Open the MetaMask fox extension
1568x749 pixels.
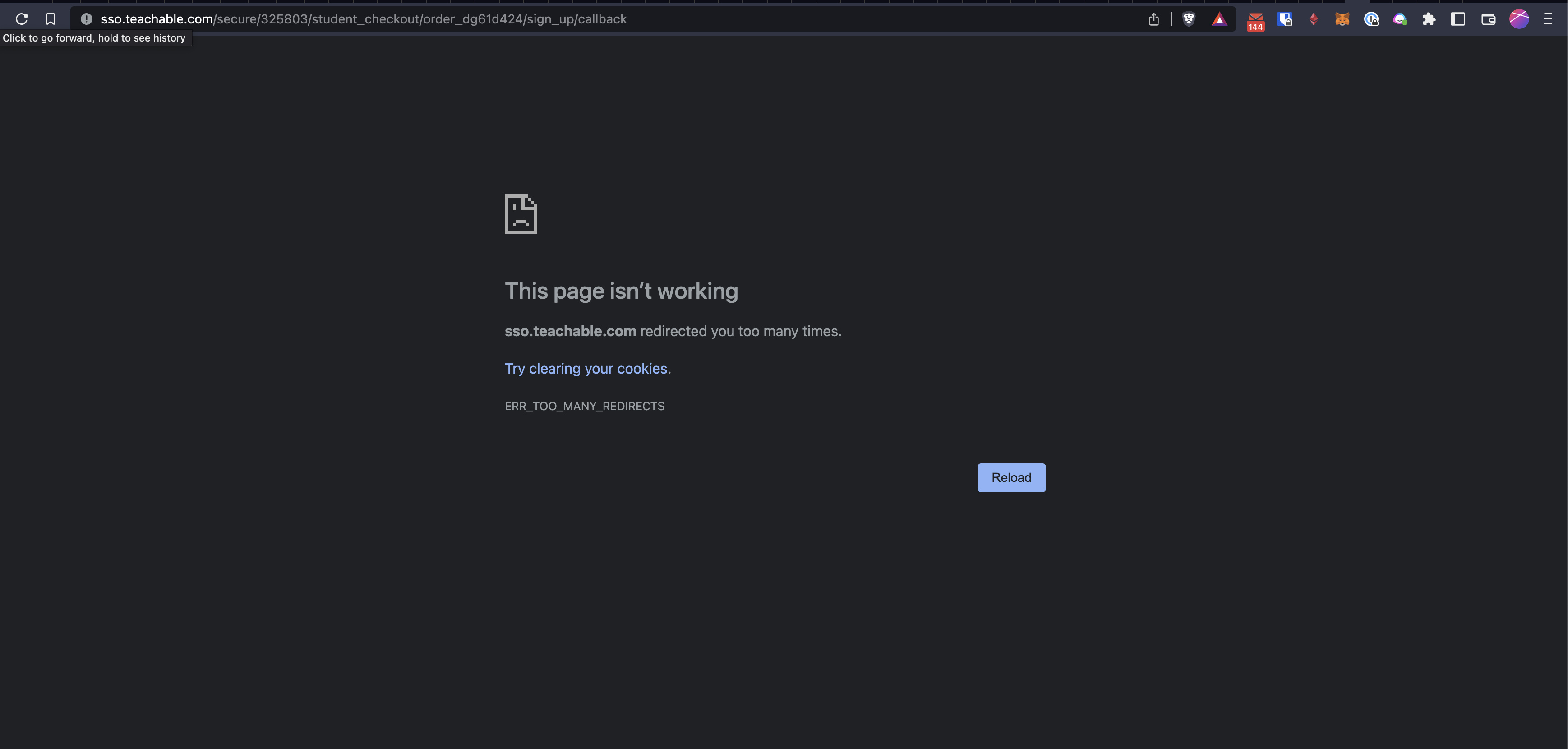[1342, 19]
